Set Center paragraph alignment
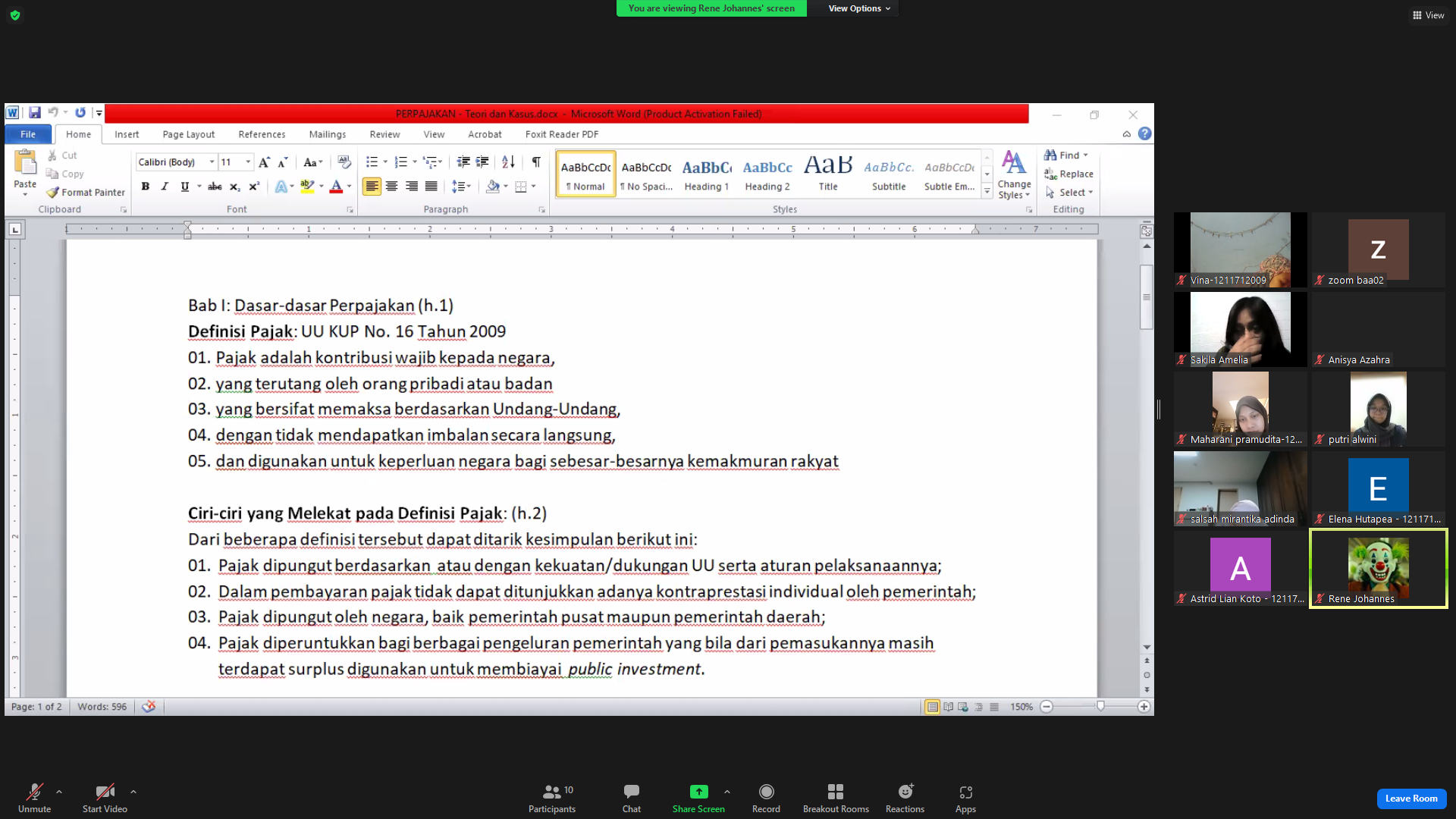Image resolution: width=1456 pixels, height=819 pixels. pyautogui.click(x=391, y=187)
